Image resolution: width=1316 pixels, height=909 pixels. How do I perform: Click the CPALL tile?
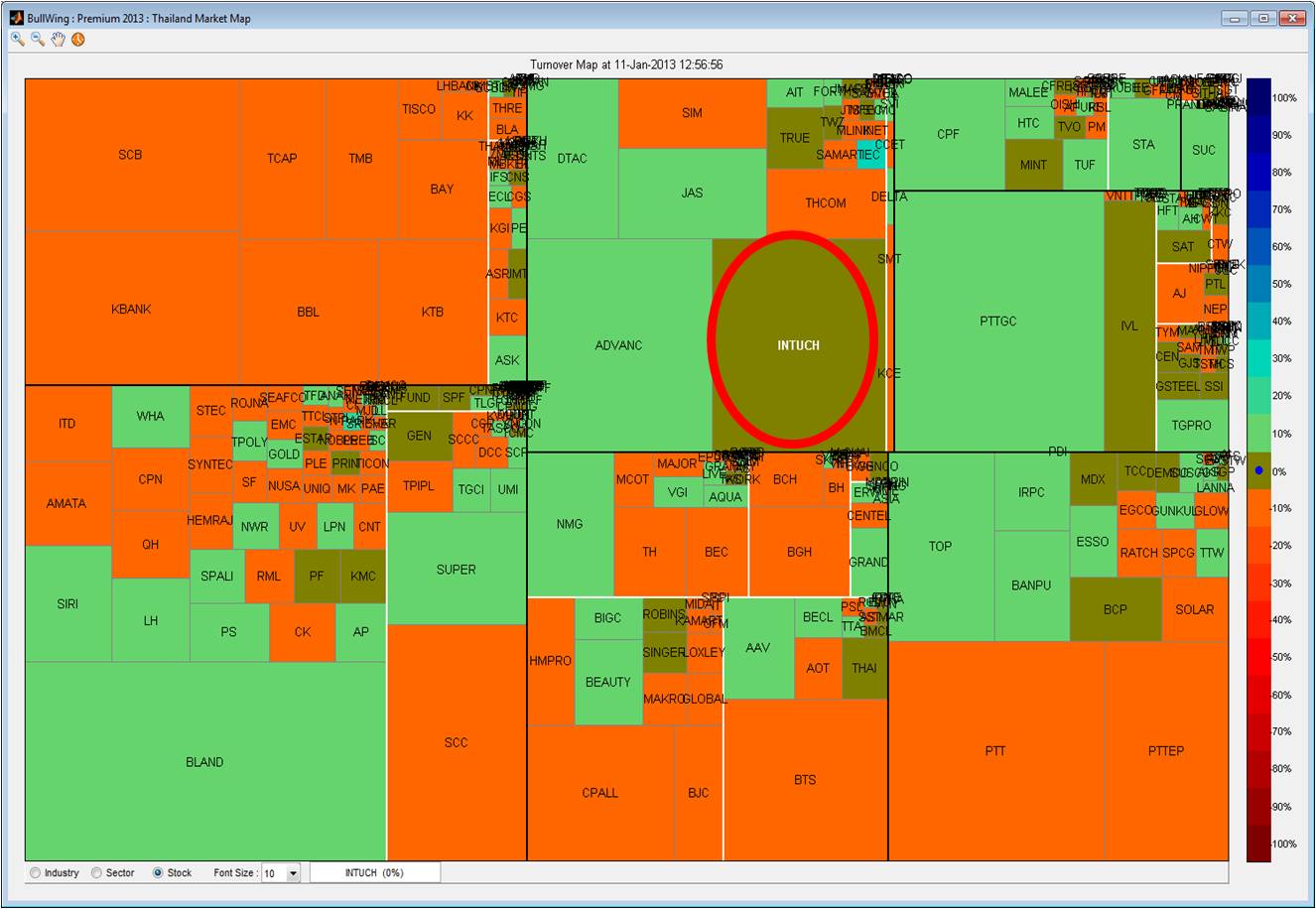pyautogui.click(x=600, y=793)
